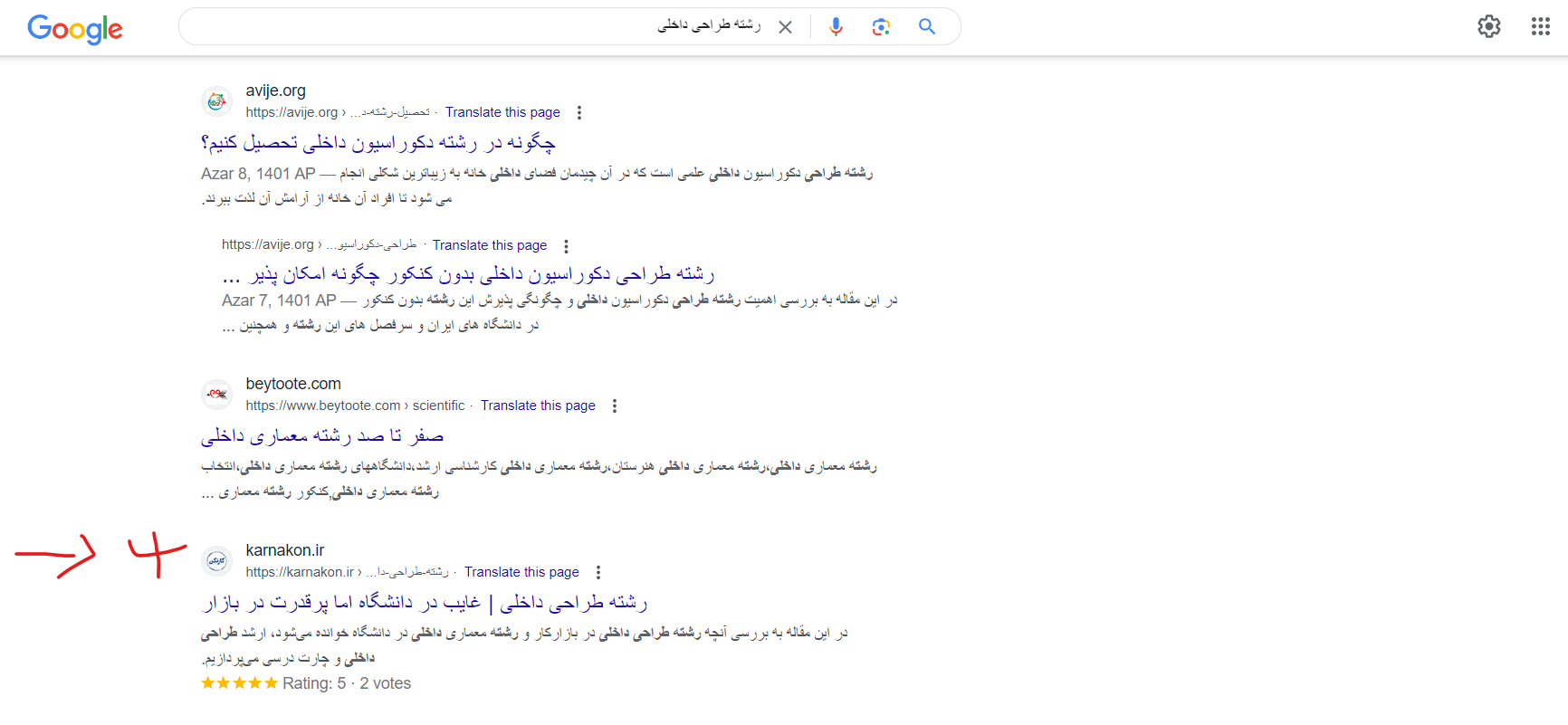Translate the beytoote.com result page
The image size is (1568, 725).
pyautogui.click(x=538, y=405)
